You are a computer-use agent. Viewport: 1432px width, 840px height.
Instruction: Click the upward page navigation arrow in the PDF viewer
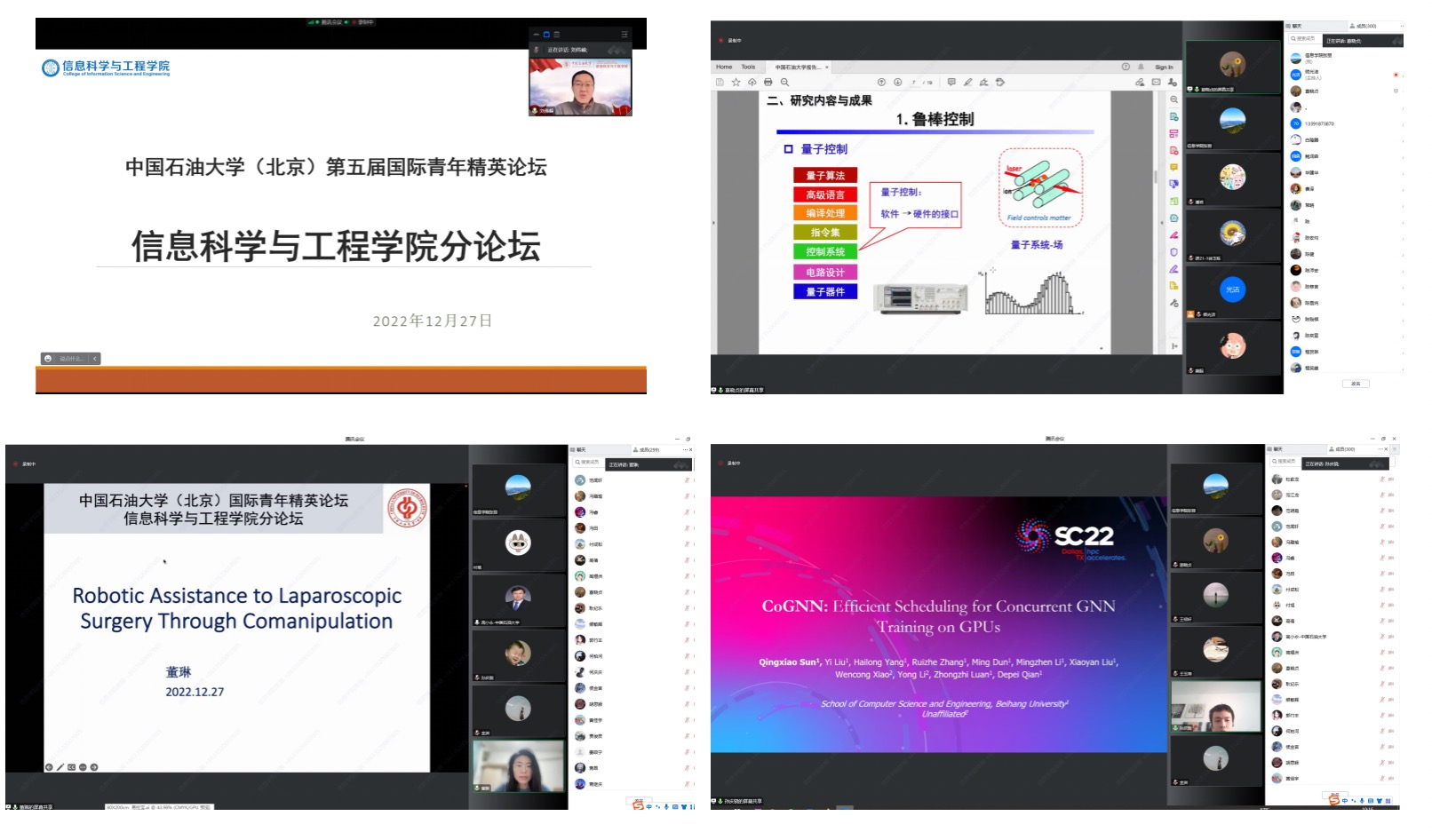point(880,82)
